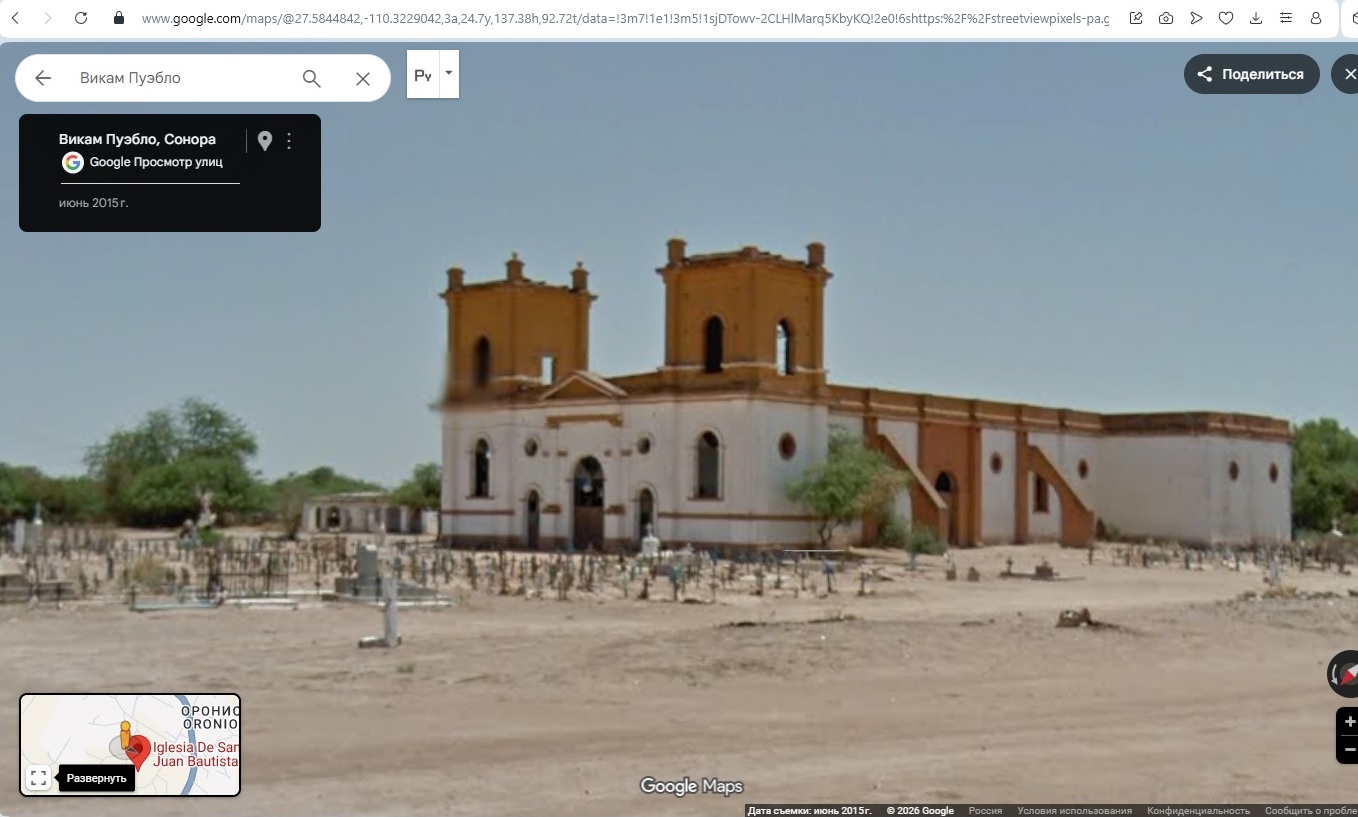The height and width of the screenshot is (817, 1358).
Task: Click the июнь 2015 г. date in the info card
Action: coord(94,203)
